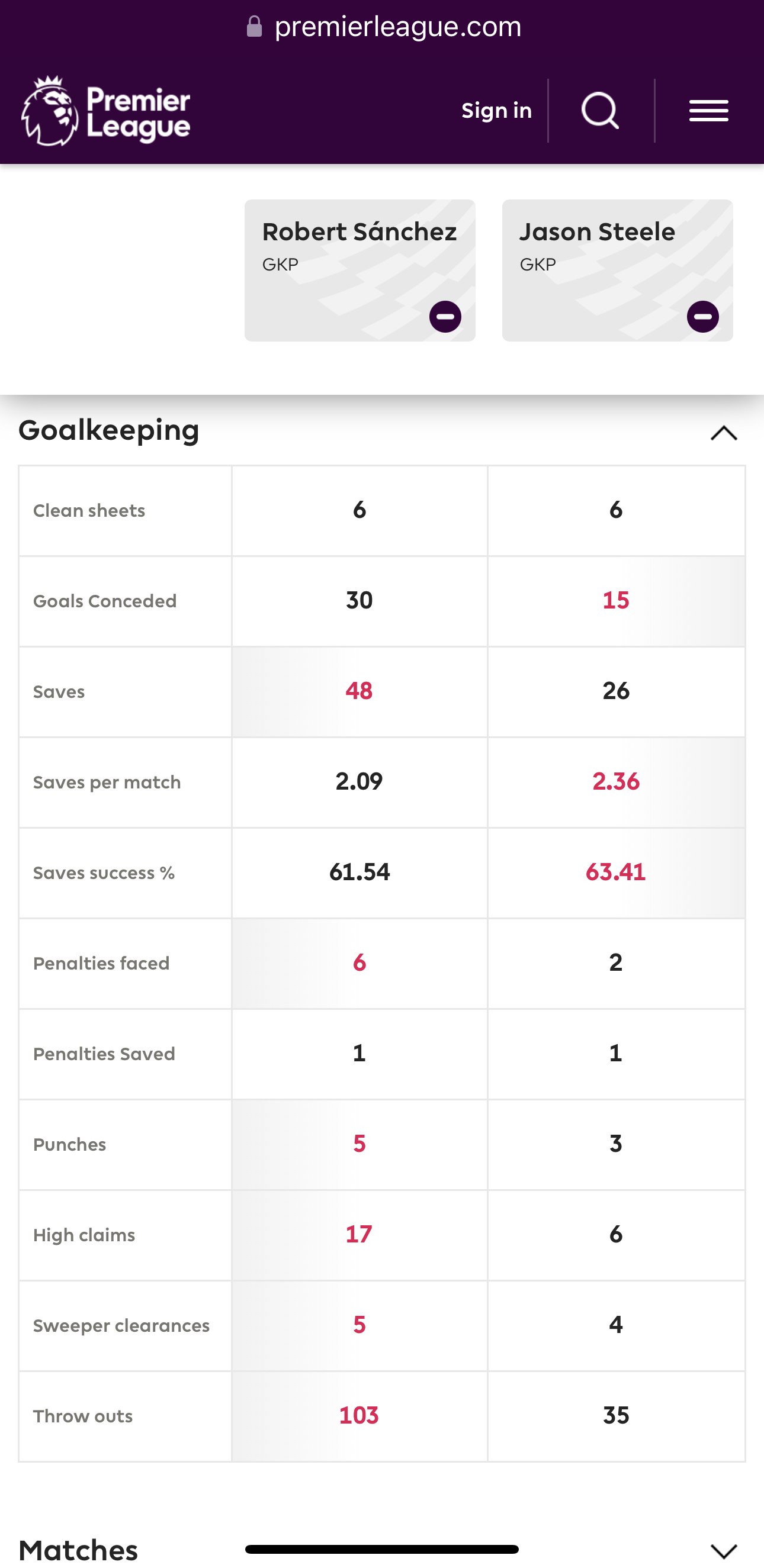This screenshot has height=1568, width=764.
Task: Click Steele's Goals Conceded value 15
Action: pos(616,600)
